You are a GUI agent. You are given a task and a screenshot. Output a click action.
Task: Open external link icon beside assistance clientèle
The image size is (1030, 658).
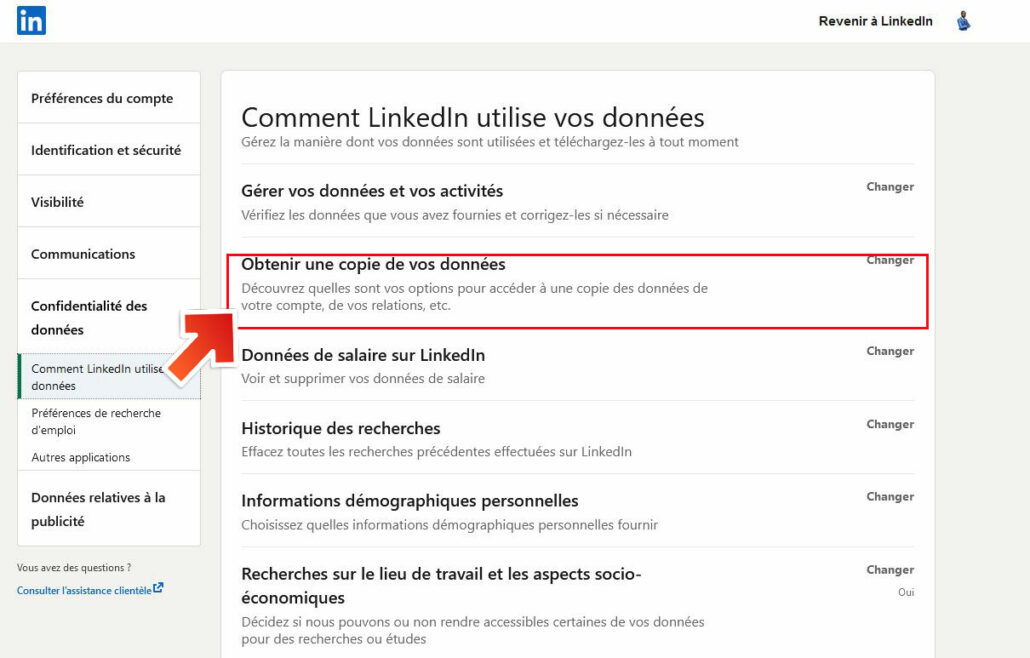pyautogui.click(x=158, y=588)
